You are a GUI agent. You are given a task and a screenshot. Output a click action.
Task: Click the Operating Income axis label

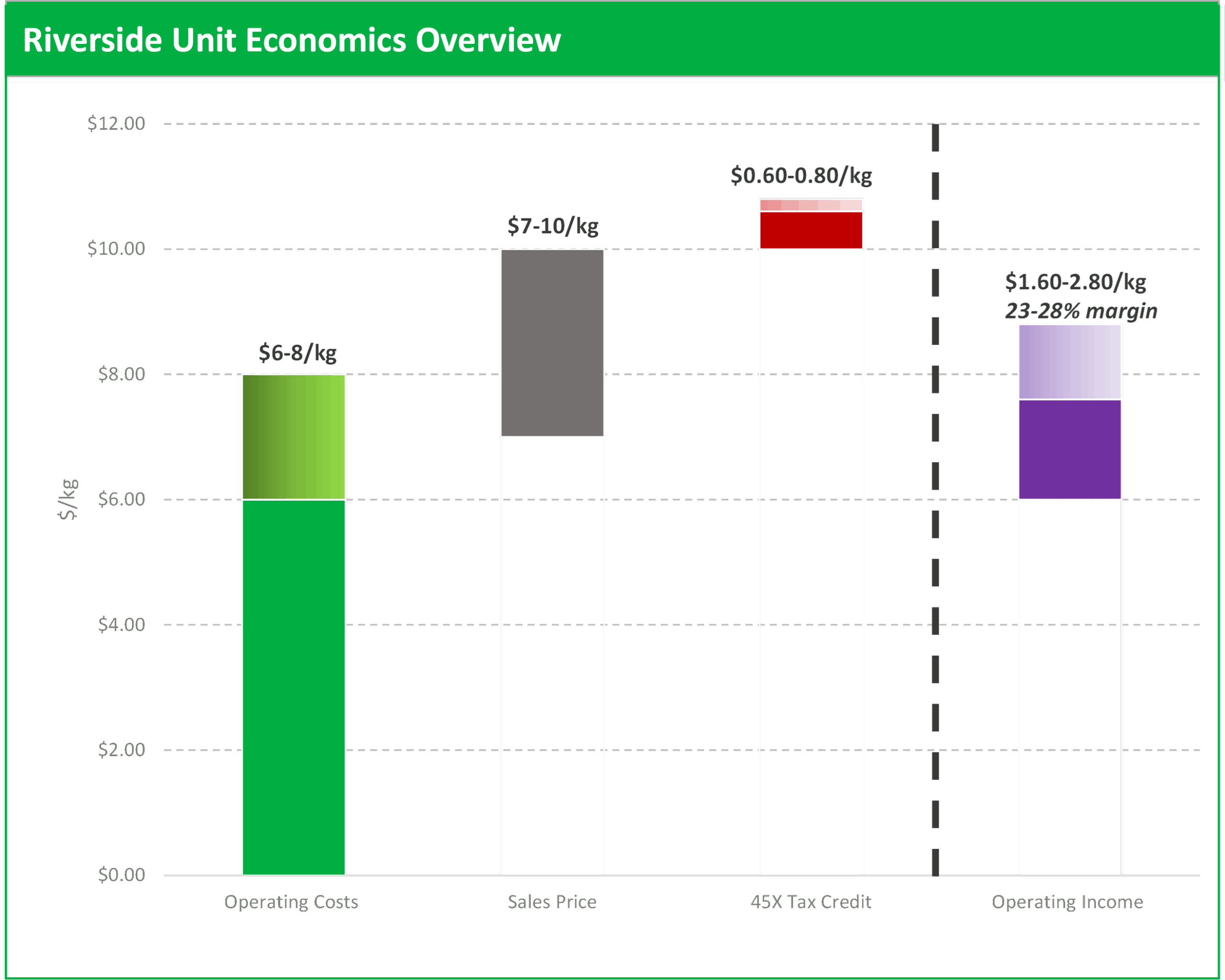click(x=1067, y=902)
